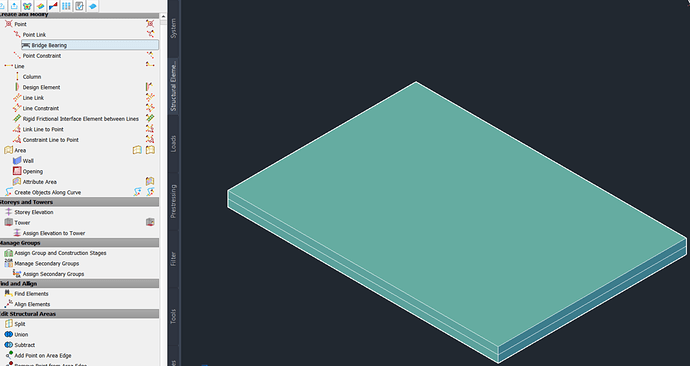The image size is (690, 366).
Task: Click the butterfly-shaped toolbar icon
Action: point(27,6)
